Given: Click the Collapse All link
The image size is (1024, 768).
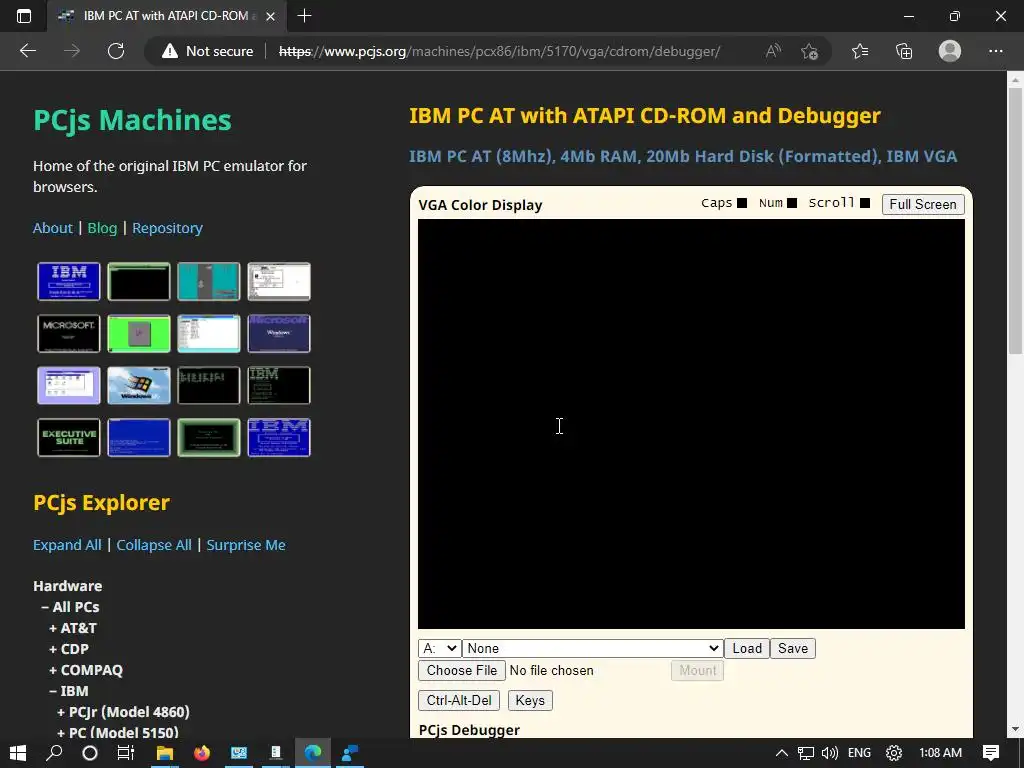Looking at the screenshot, I should click(x=153, y=545).
